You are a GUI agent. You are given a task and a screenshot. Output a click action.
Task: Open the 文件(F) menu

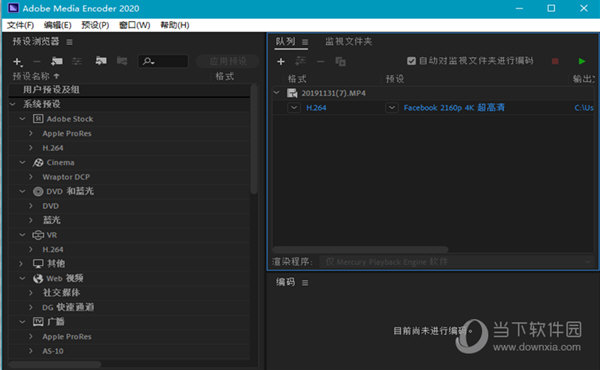coord(20,25)
